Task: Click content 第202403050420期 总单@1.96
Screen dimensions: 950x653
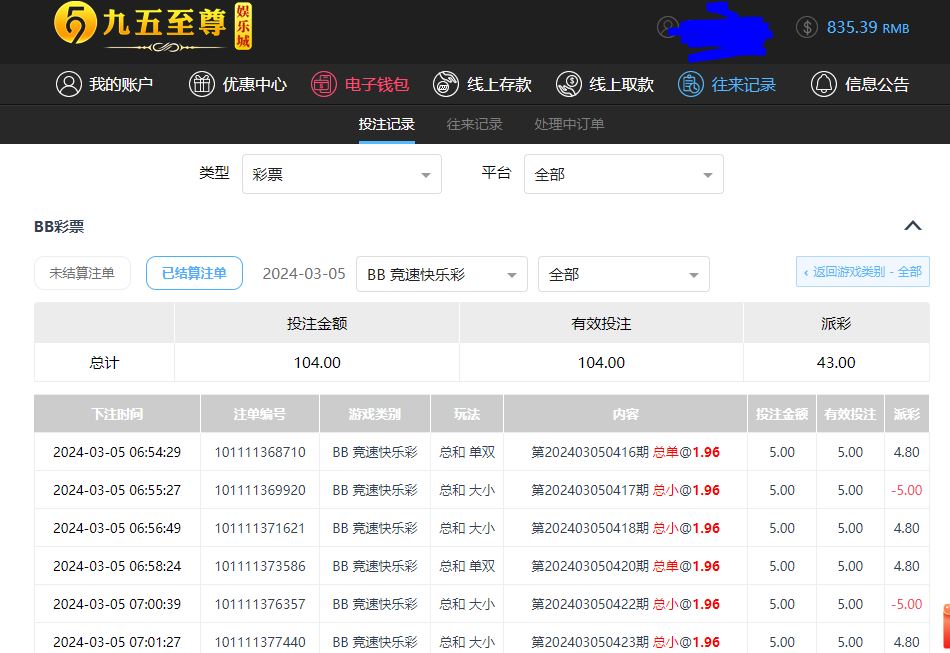Action: pyautogui.click(x=625, y=566)
